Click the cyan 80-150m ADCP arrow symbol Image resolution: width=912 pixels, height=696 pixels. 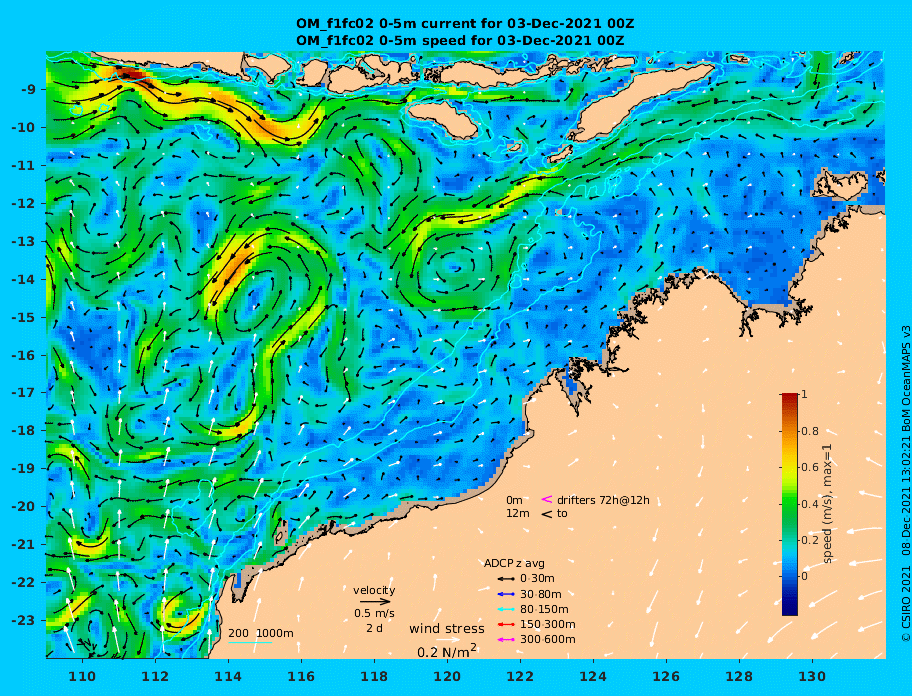[x=506, y=609]
